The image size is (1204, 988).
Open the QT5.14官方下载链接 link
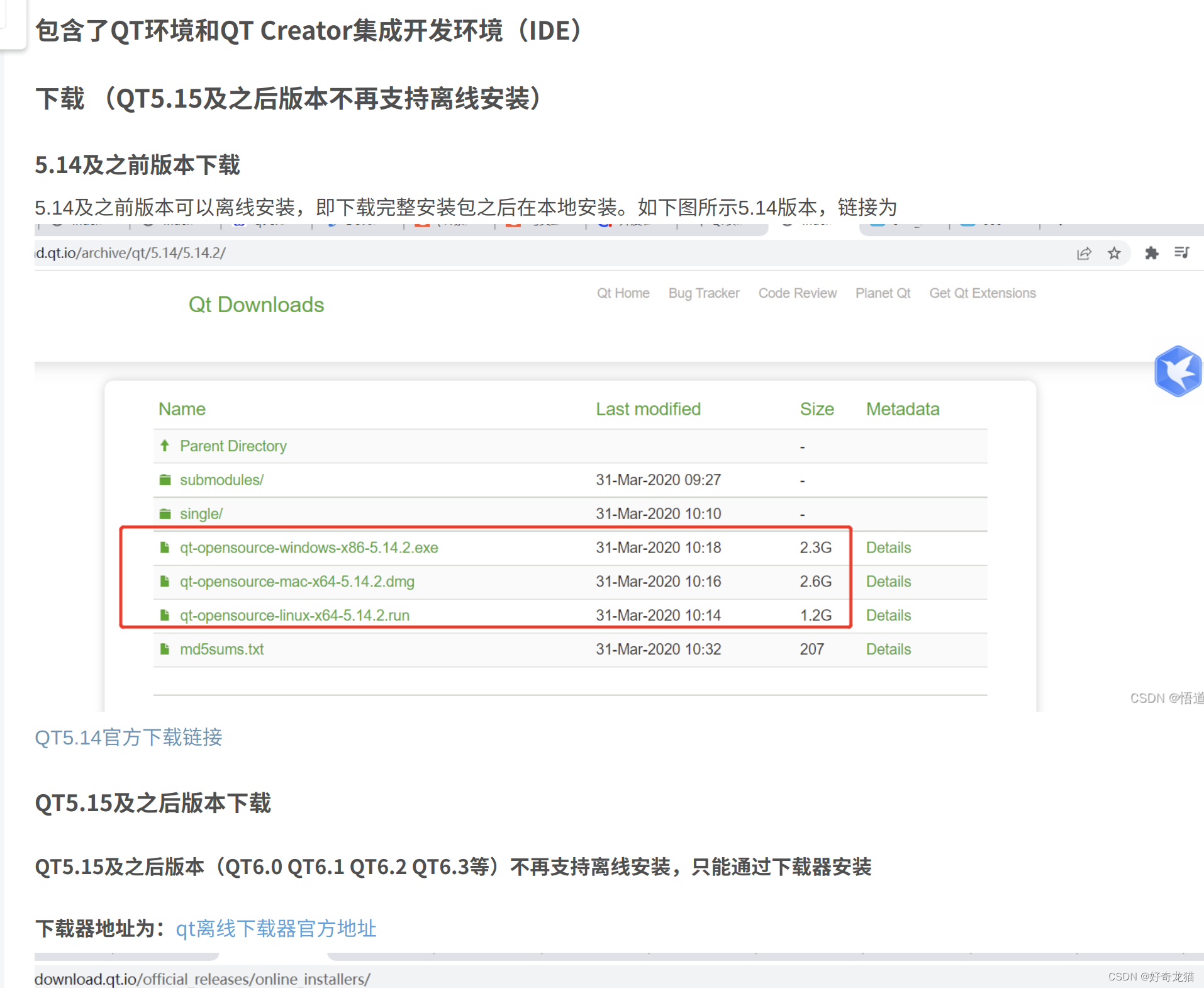128,737
